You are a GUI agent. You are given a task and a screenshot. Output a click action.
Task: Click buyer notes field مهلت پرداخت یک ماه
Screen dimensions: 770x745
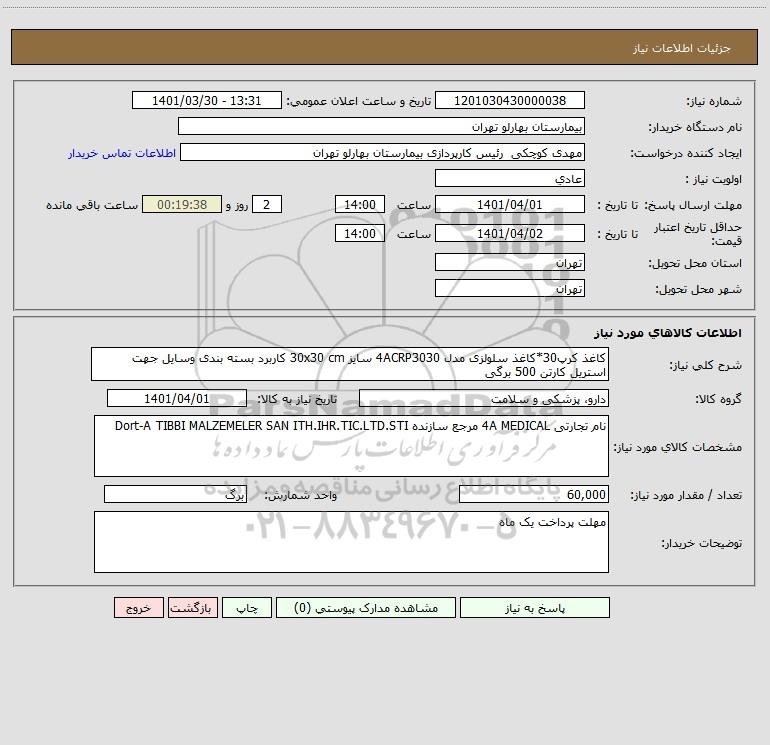pyautogui.click(x=351, y=542)
